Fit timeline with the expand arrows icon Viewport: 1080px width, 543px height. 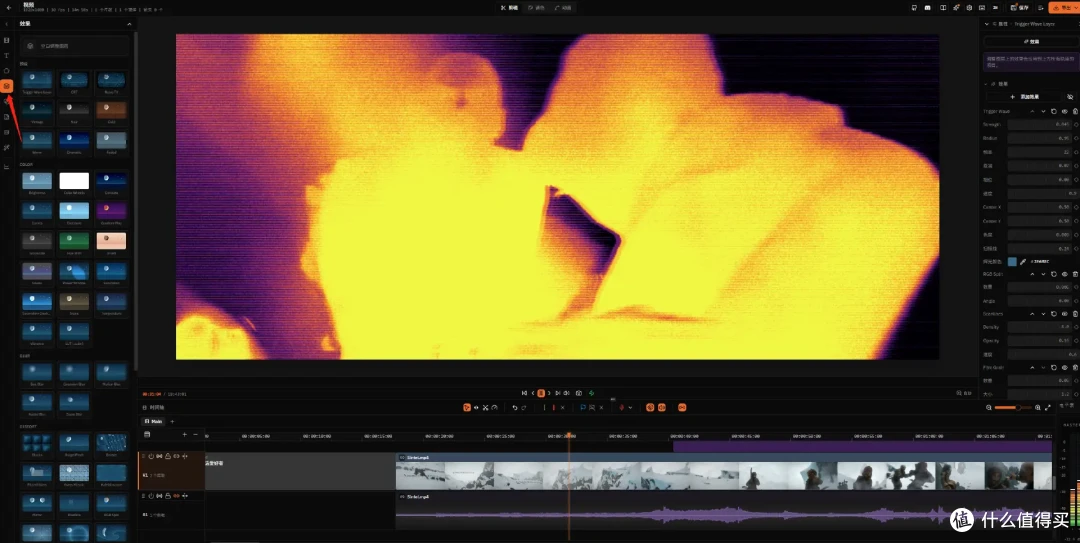1048,407
